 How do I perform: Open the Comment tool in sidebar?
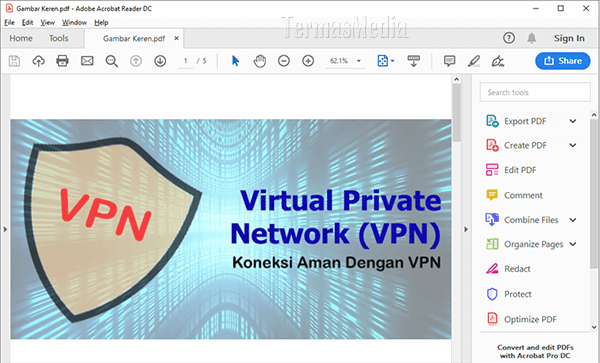point(523,195)
